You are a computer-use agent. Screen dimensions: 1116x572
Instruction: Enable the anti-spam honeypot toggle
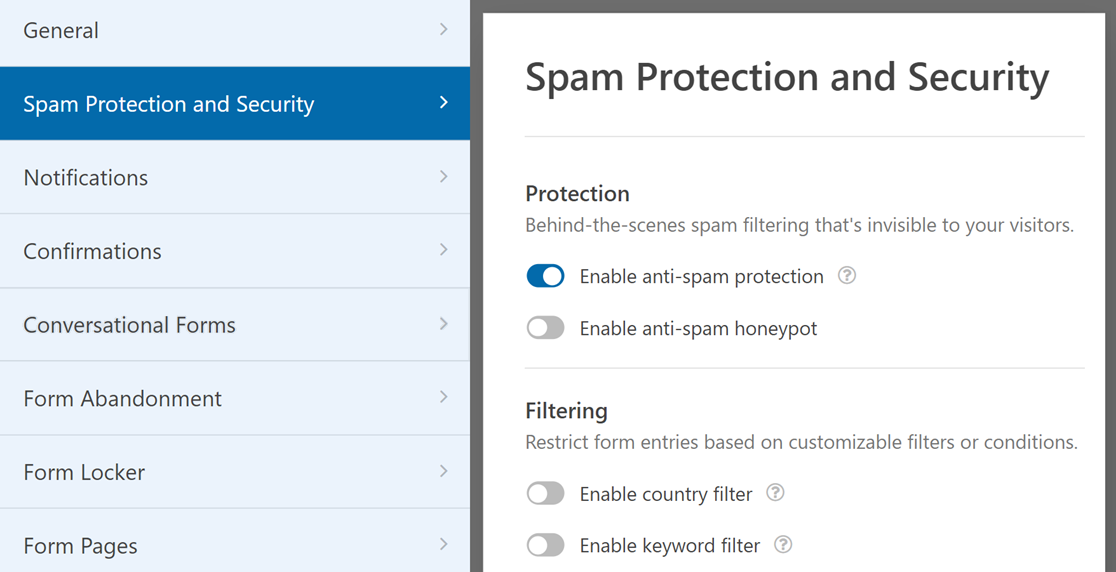[x=545, y=328]
